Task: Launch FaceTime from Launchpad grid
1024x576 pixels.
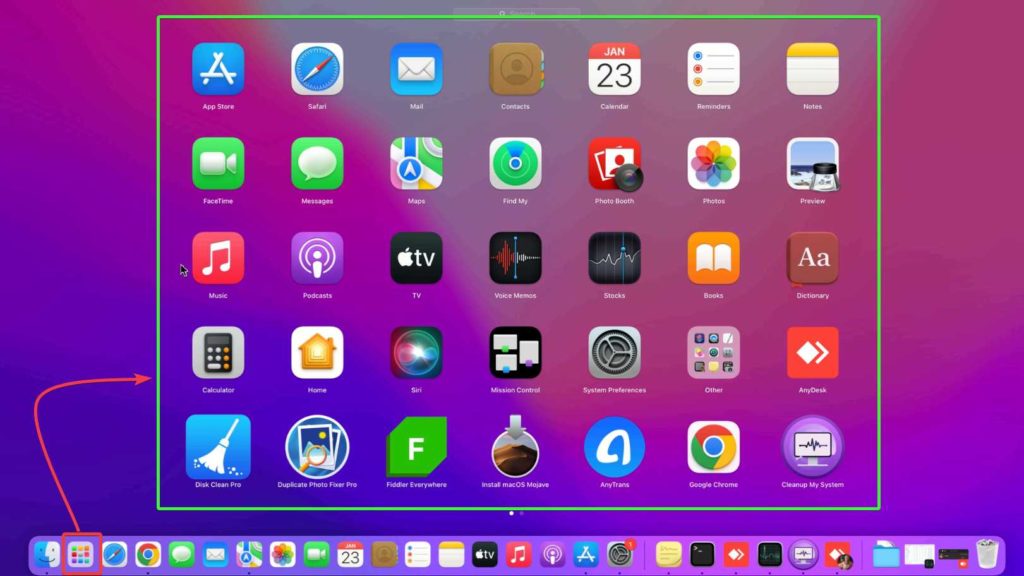Action: click(218, 164)
